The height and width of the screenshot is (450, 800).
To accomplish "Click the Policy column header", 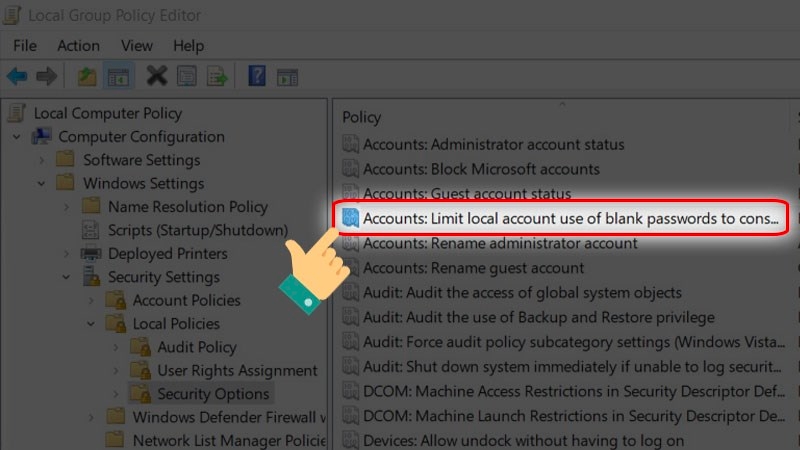I will 362,117.
